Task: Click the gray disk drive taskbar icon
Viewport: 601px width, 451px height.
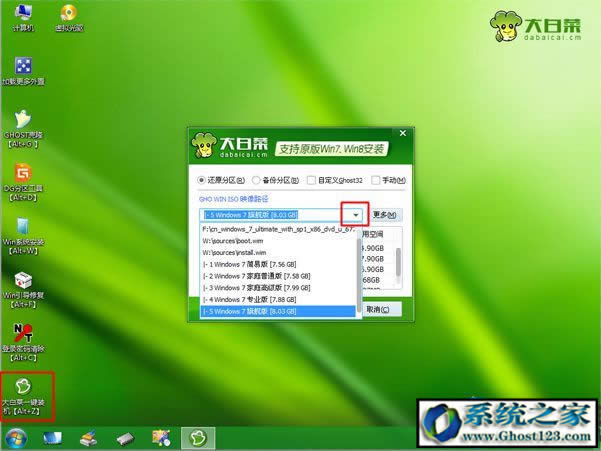Action: (125, 439)
